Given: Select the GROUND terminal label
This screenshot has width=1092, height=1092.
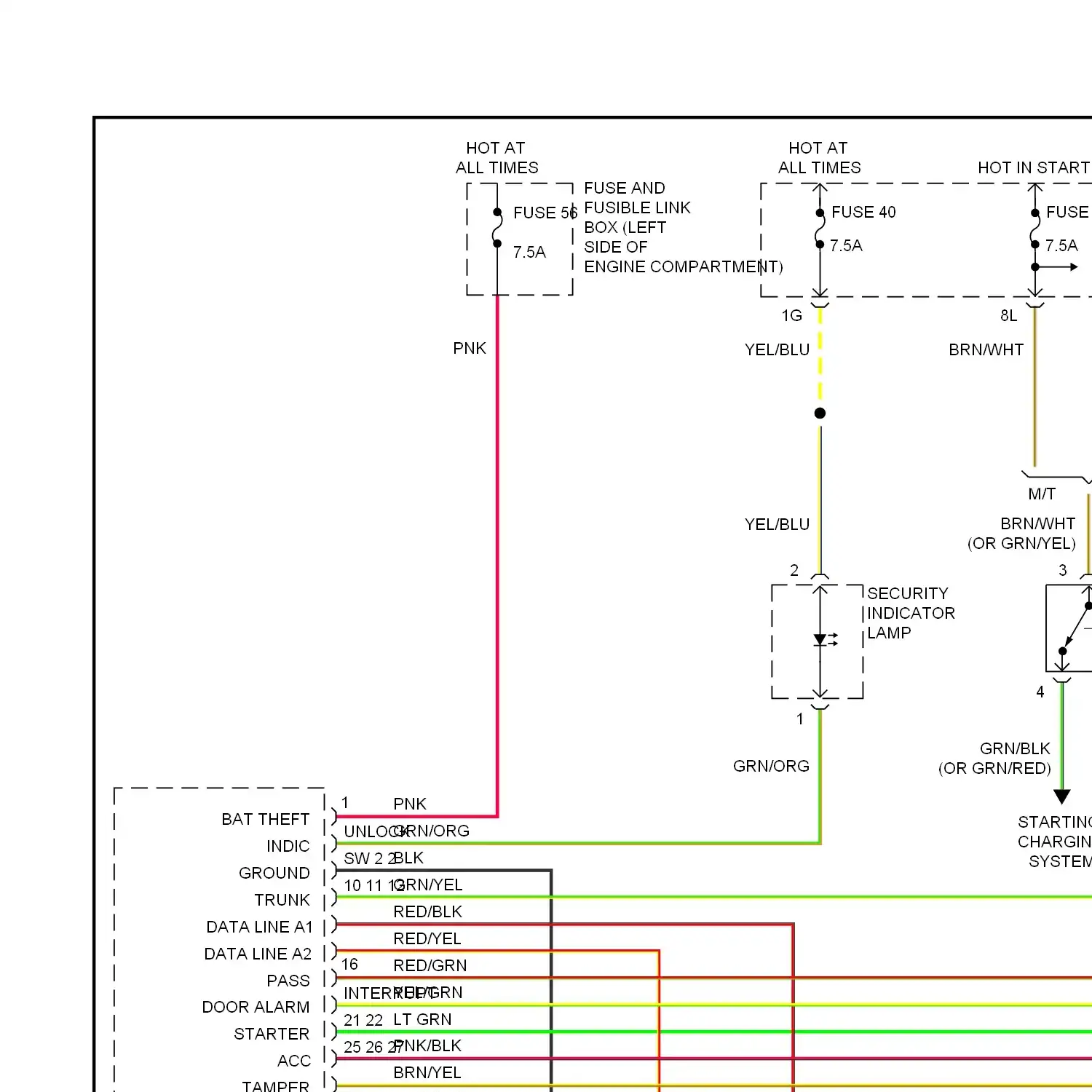Looking at the screenshot, I should 274,873.
